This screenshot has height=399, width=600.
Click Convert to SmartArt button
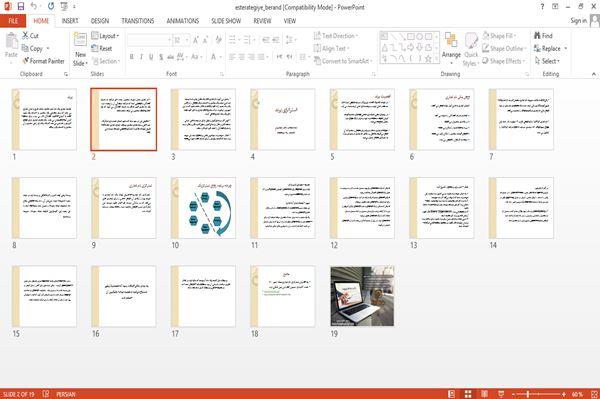(342, 61)
